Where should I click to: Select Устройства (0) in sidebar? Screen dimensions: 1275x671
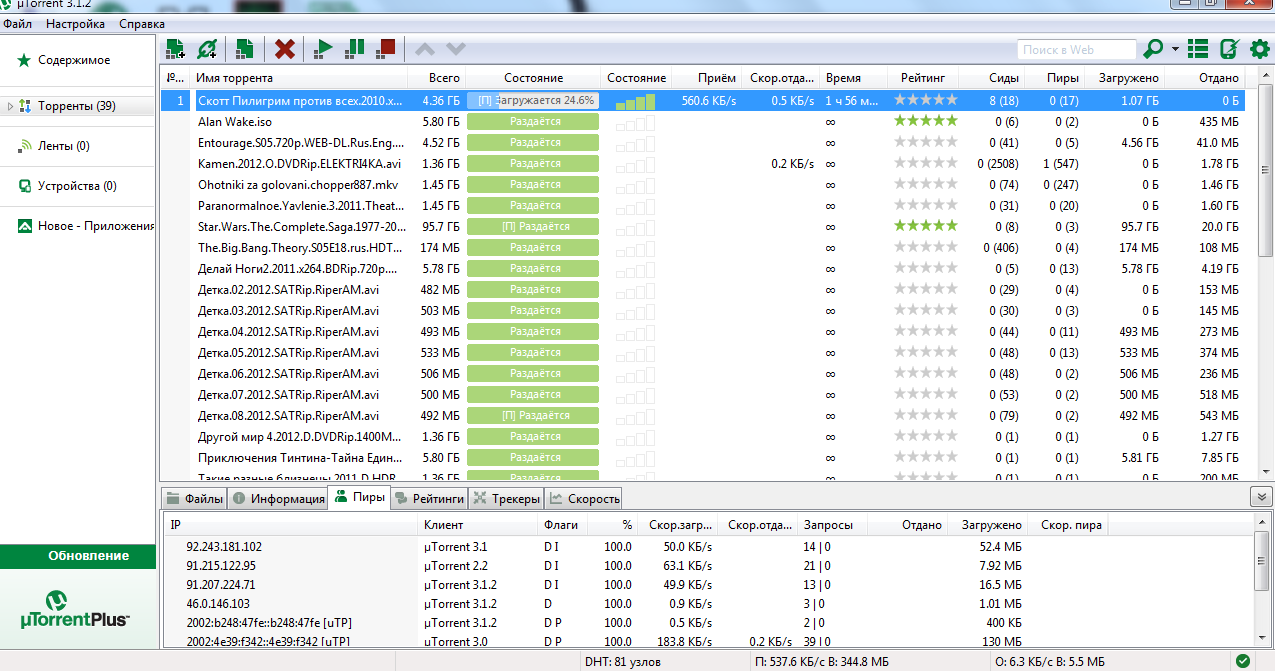click(x=68, y=186)
